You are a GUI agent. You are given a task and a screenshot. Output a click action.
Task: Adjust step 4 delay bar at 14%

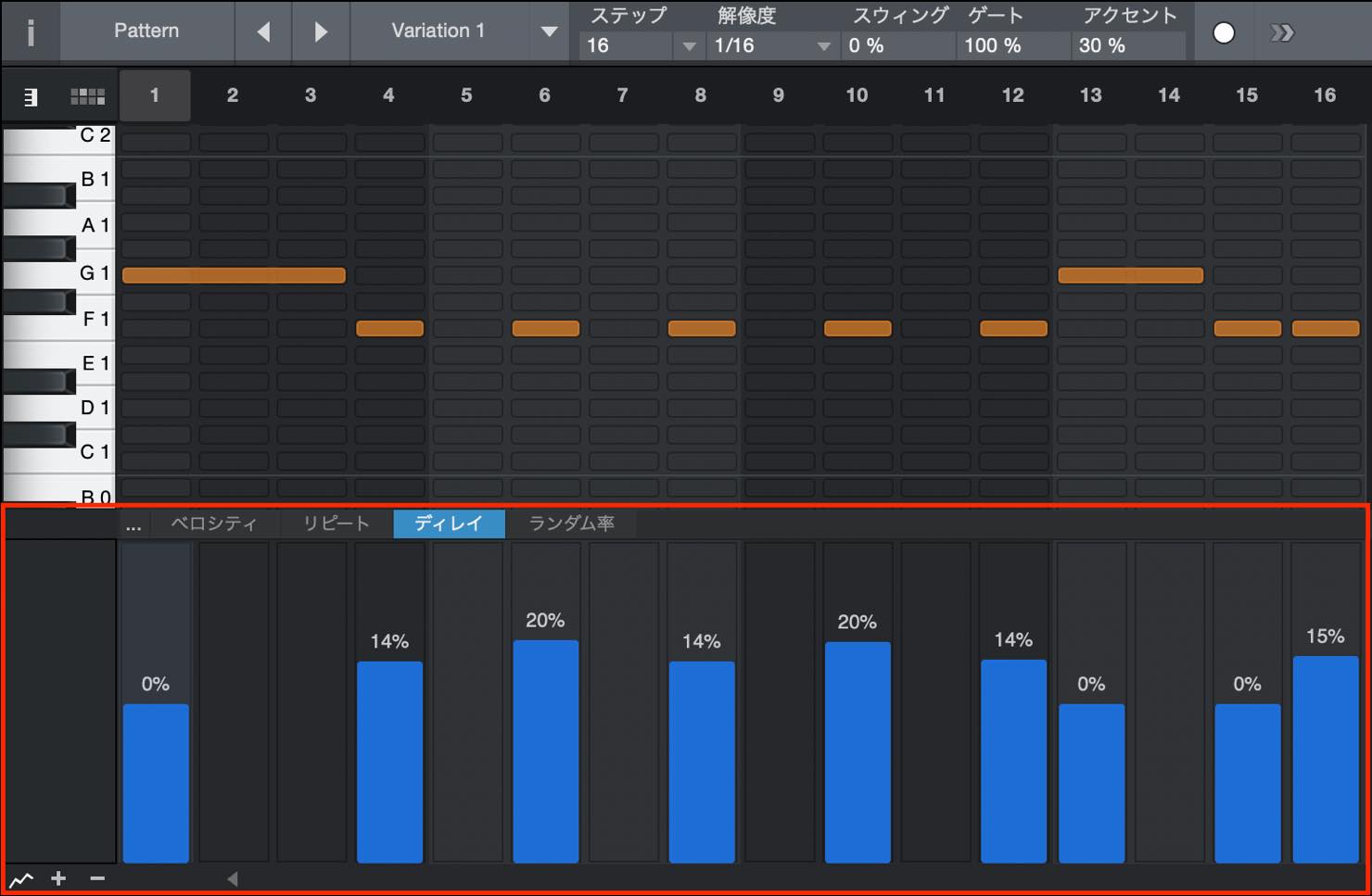389,762
